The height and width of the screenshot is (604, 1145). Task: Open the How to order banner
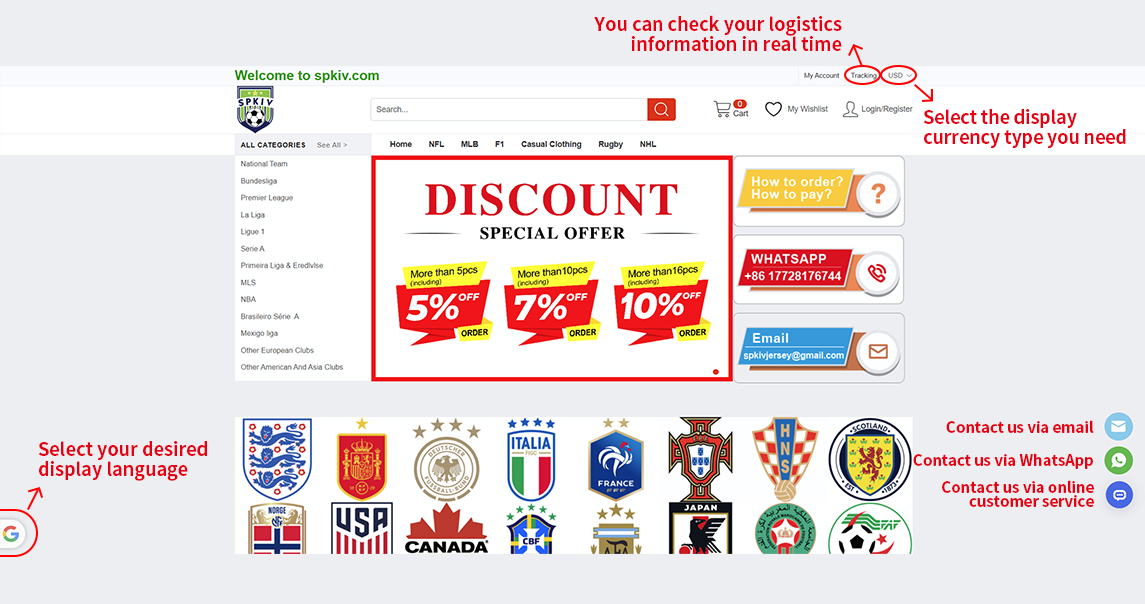click(x=819, y=191)
